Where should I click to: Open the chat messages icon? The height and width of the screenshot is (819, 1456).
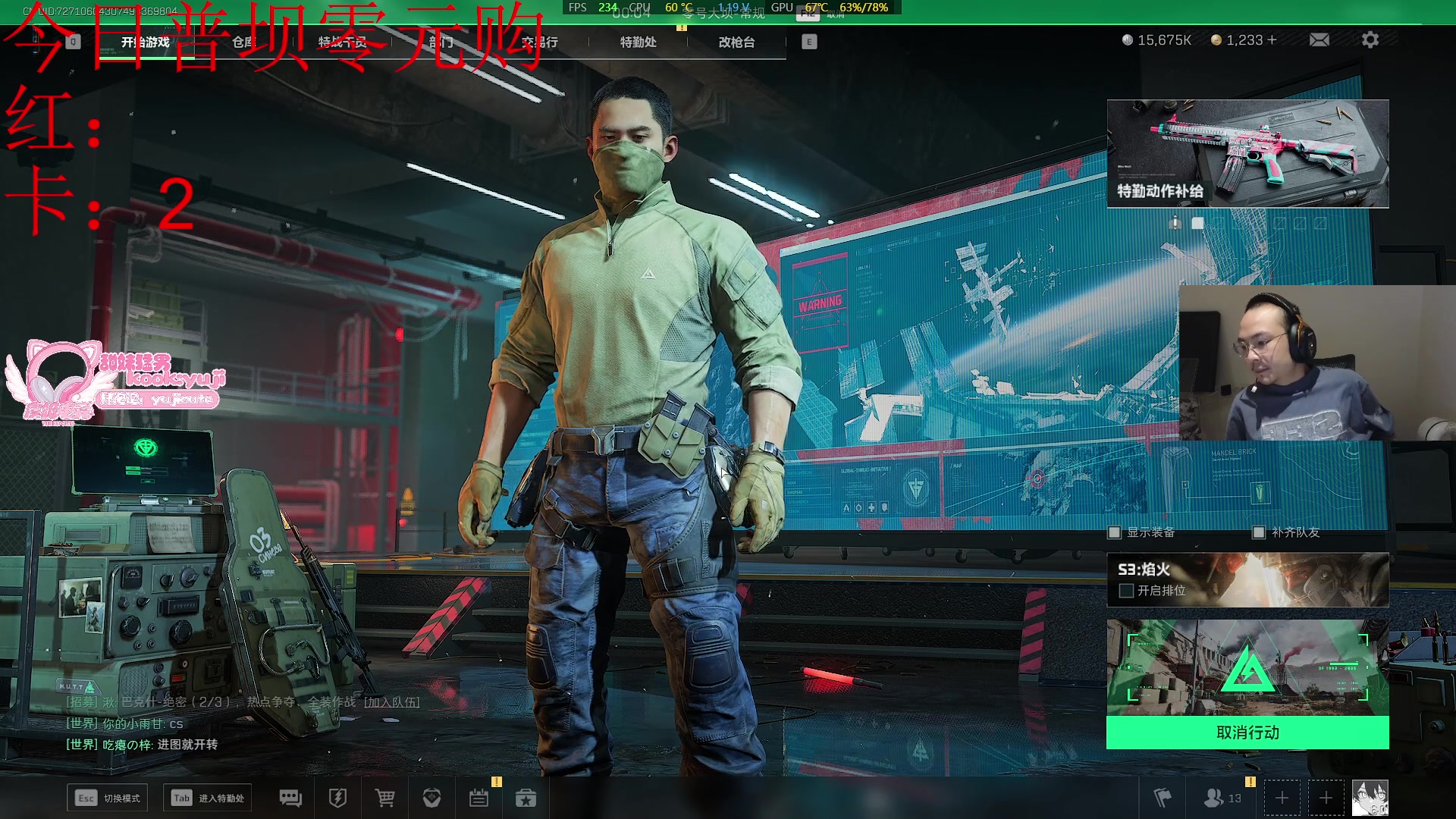[x=290, y=798]
